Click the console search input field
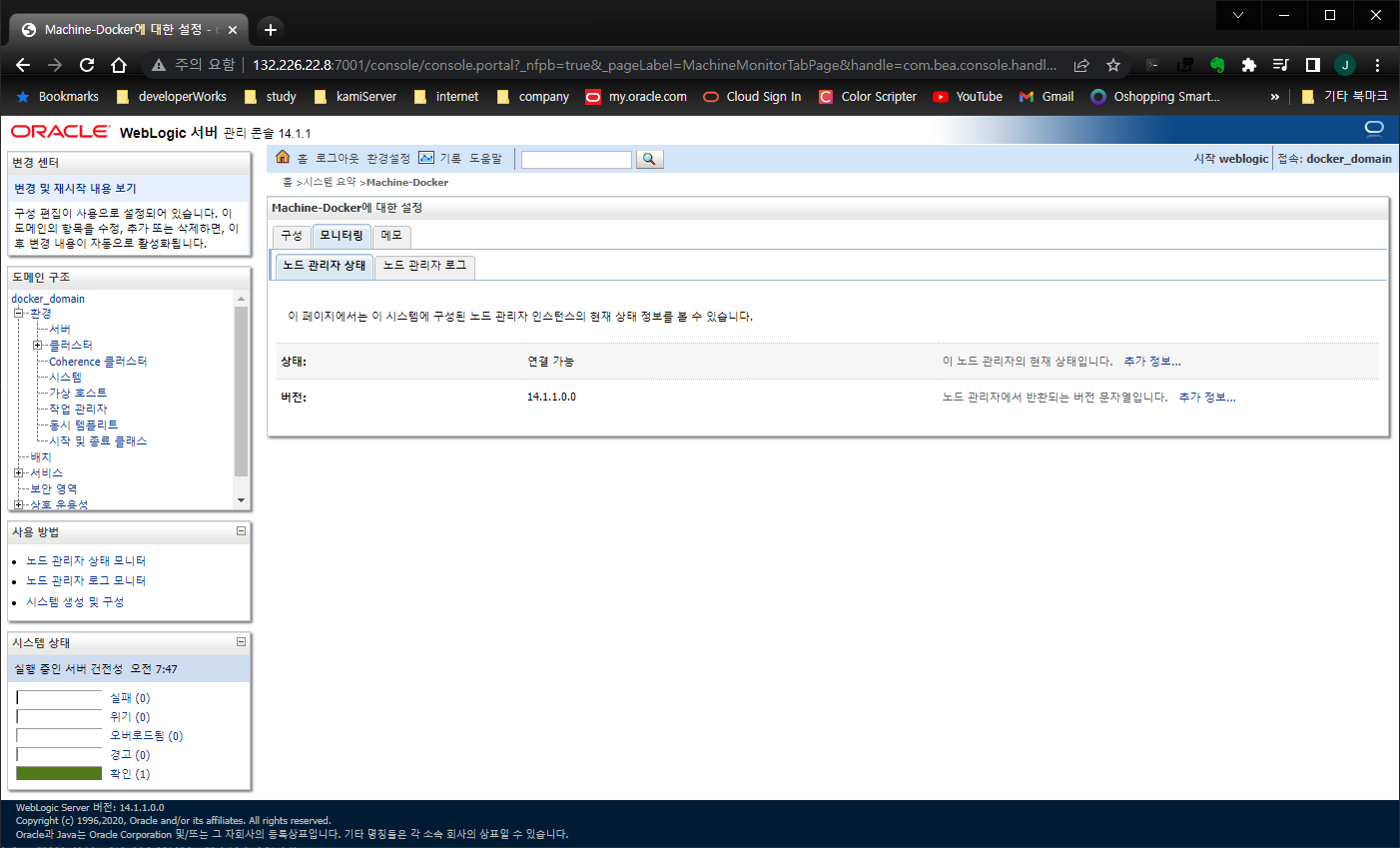 [x=576, y=160]
